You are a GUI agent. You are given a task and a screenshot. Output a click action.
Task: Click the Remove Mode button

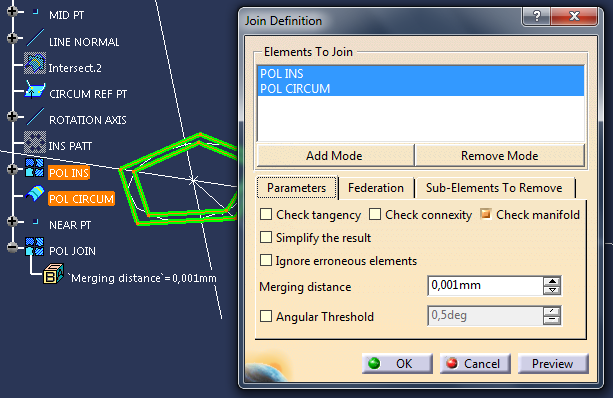(500, 156)
